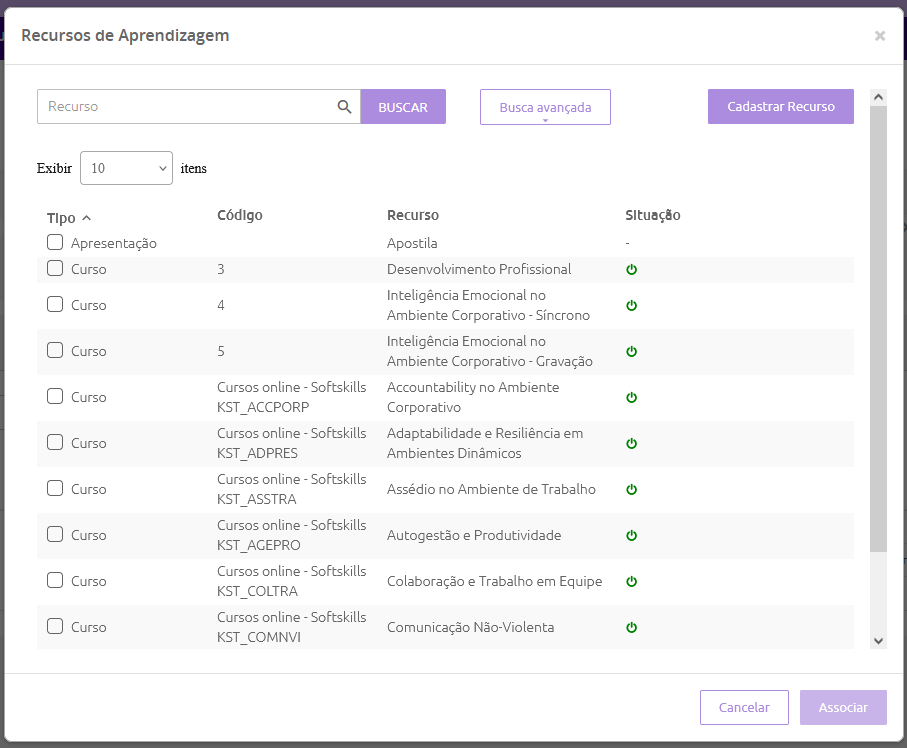Click 'Adaptabilidade e Resiliência em Ambientes Dinâmicos' text
Image resolution: width=907 pixels, height=748 pixels.
click(x=485, y=443)
